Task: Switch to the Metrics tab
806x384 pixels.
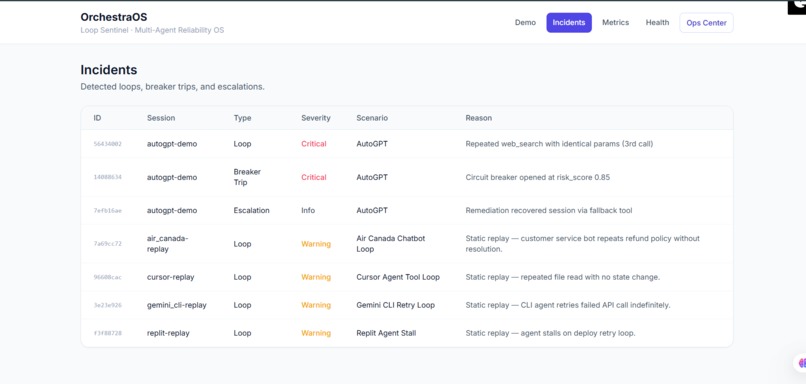Action: pyautogui.click(x=615, y=23)
